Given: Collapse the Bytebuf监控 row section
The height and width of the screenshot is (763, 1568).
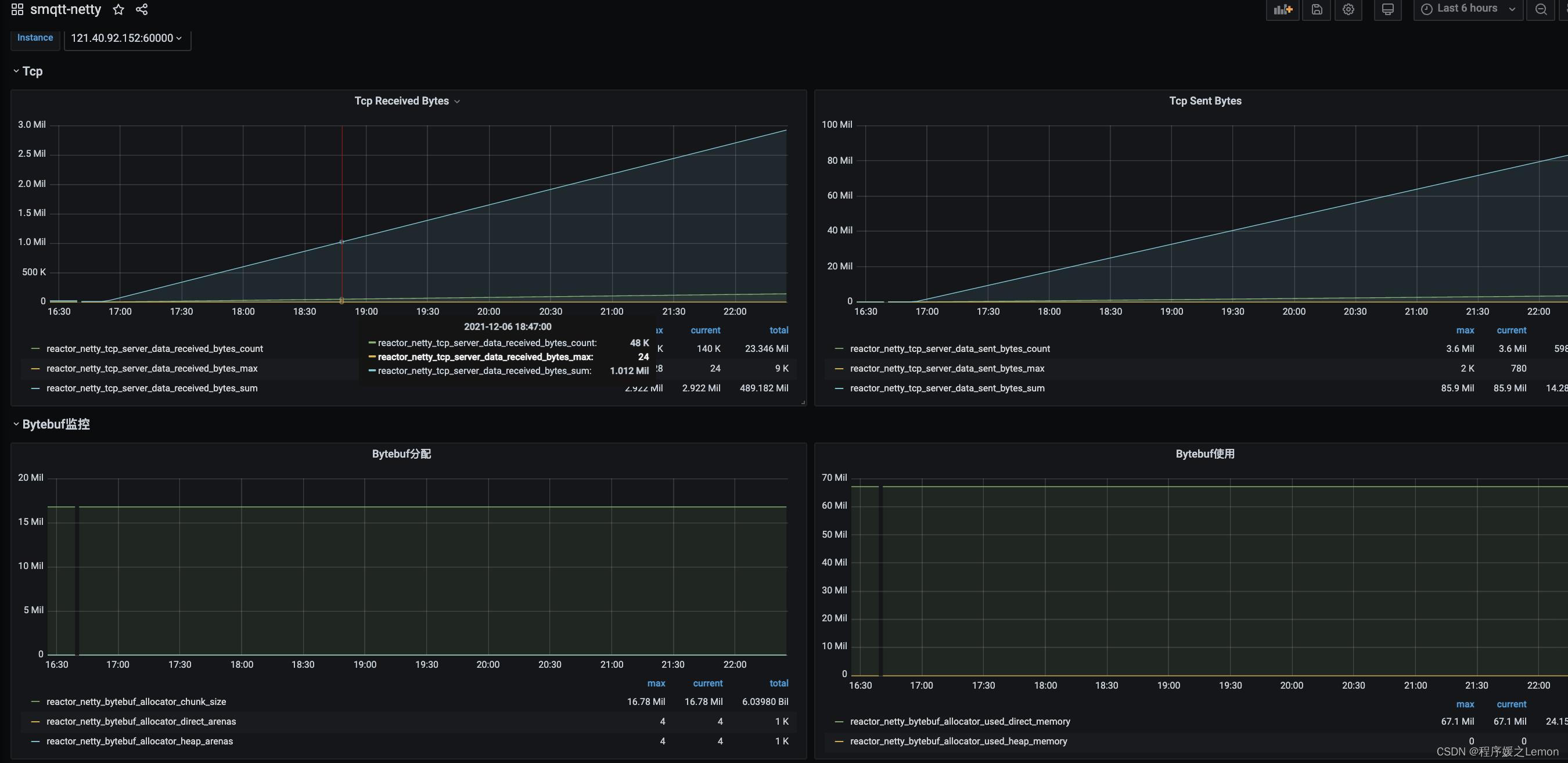Looking at the screenshot, I should coord(51,424).
